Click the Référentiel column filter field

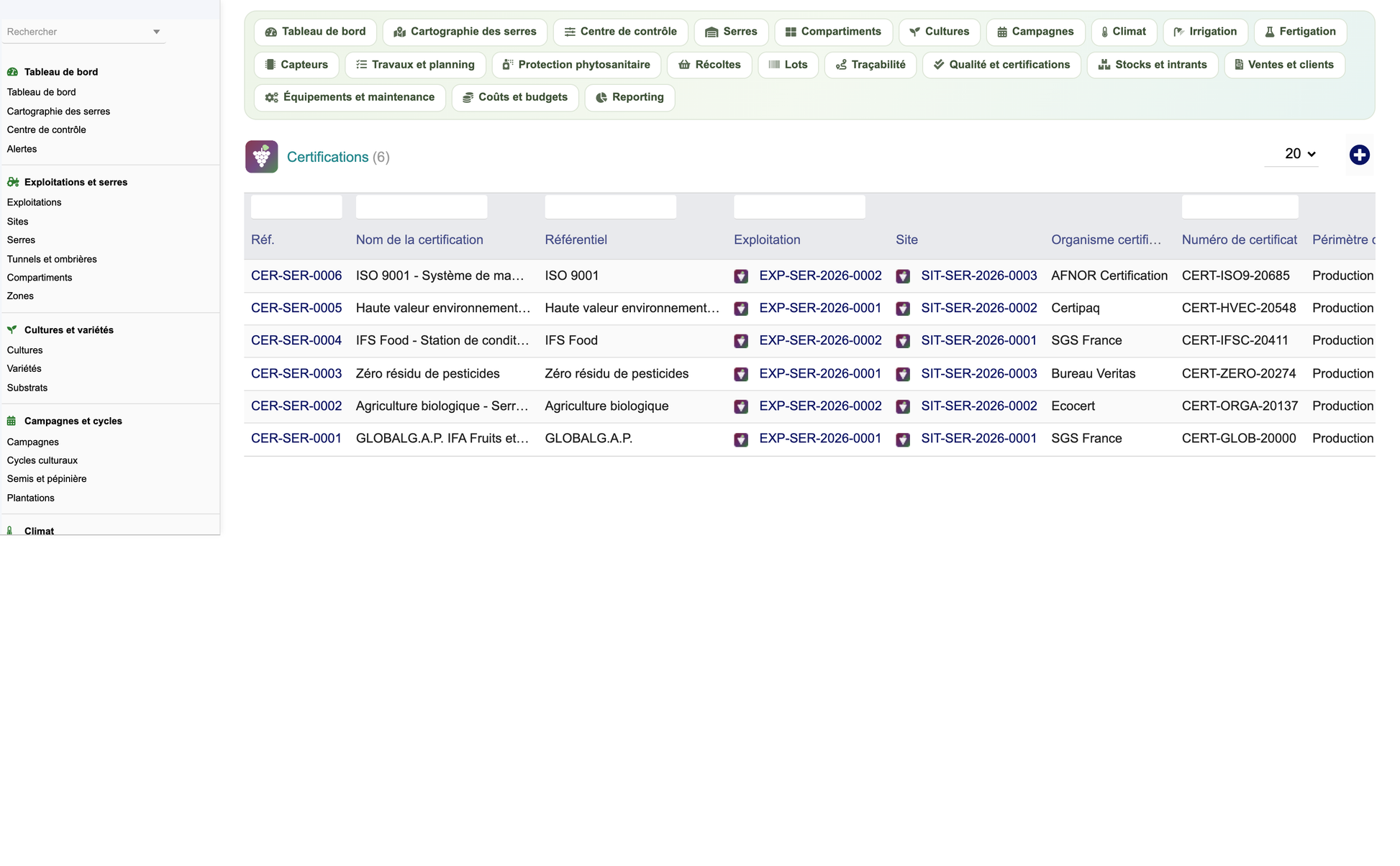pos(611,207)
